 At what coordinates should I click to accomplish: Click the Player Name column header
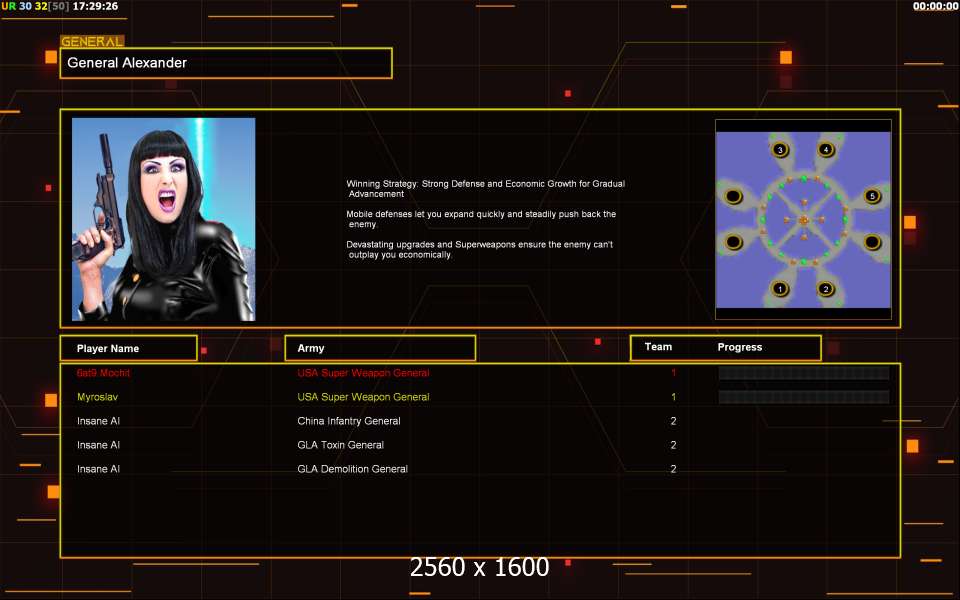click(129, 348)
